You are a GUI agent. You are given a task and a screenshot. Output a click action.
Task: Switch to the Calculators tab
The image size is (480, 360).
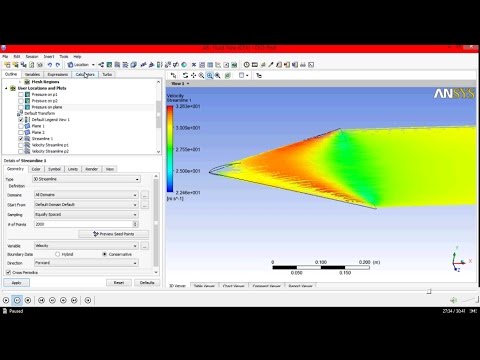tap(85, 74)
